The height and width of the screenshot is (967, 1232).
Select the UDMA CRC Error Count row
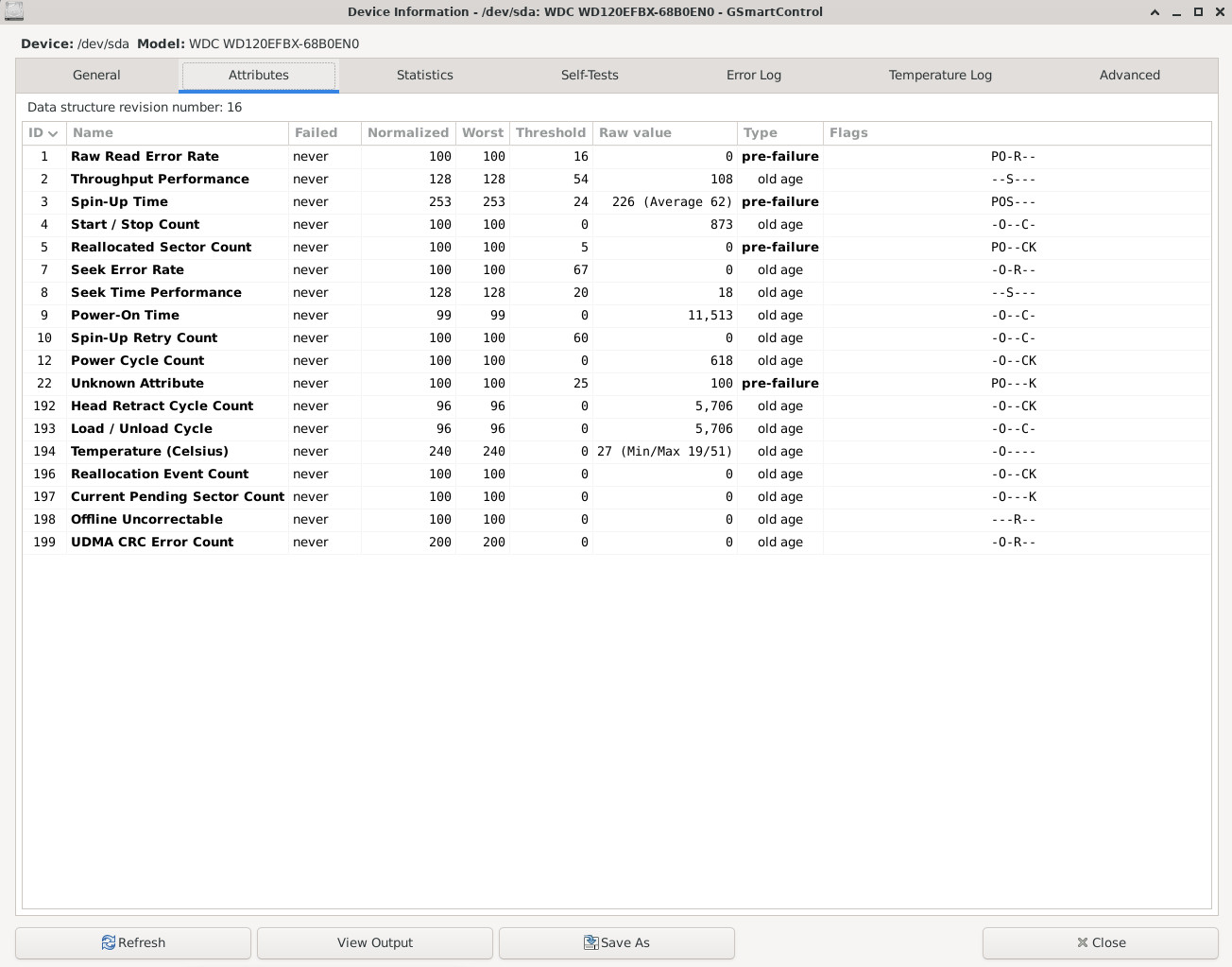[617, 543]
